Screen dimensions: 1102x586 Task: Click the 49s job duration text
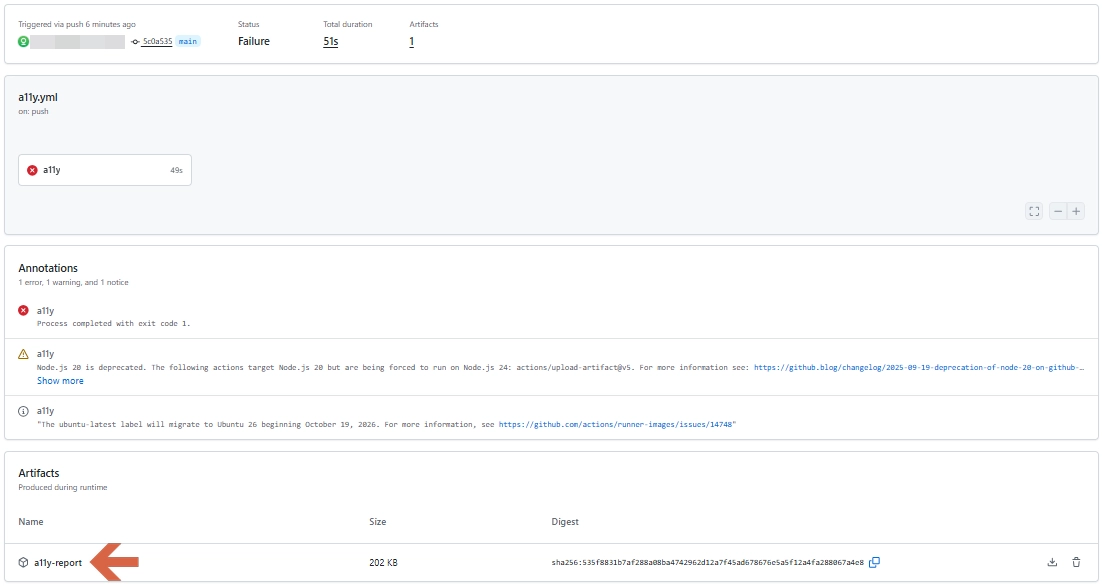176,171
